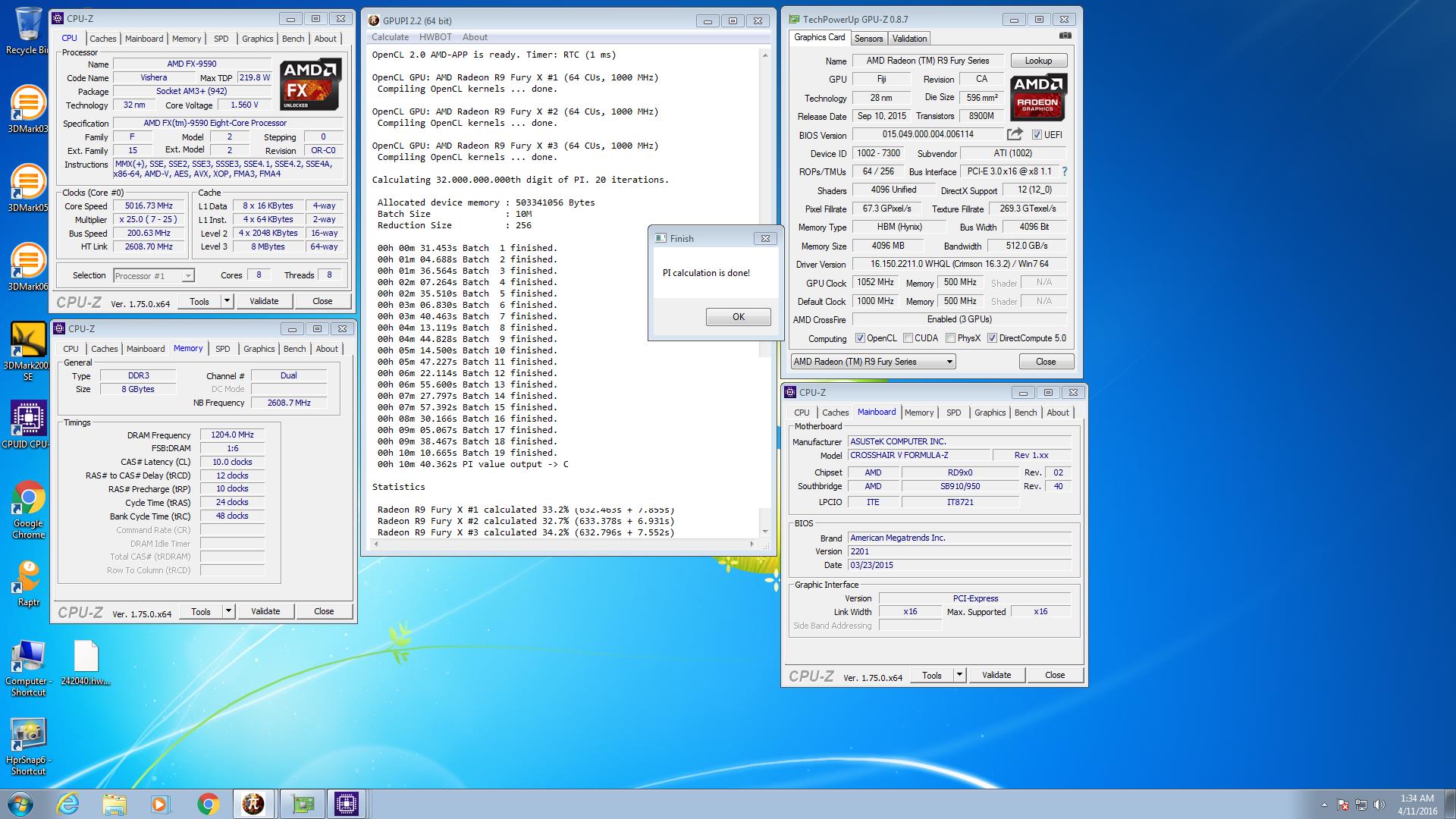
Task: Click the network tray icon
Action: pyautogui.click(x=1361, y=805)
